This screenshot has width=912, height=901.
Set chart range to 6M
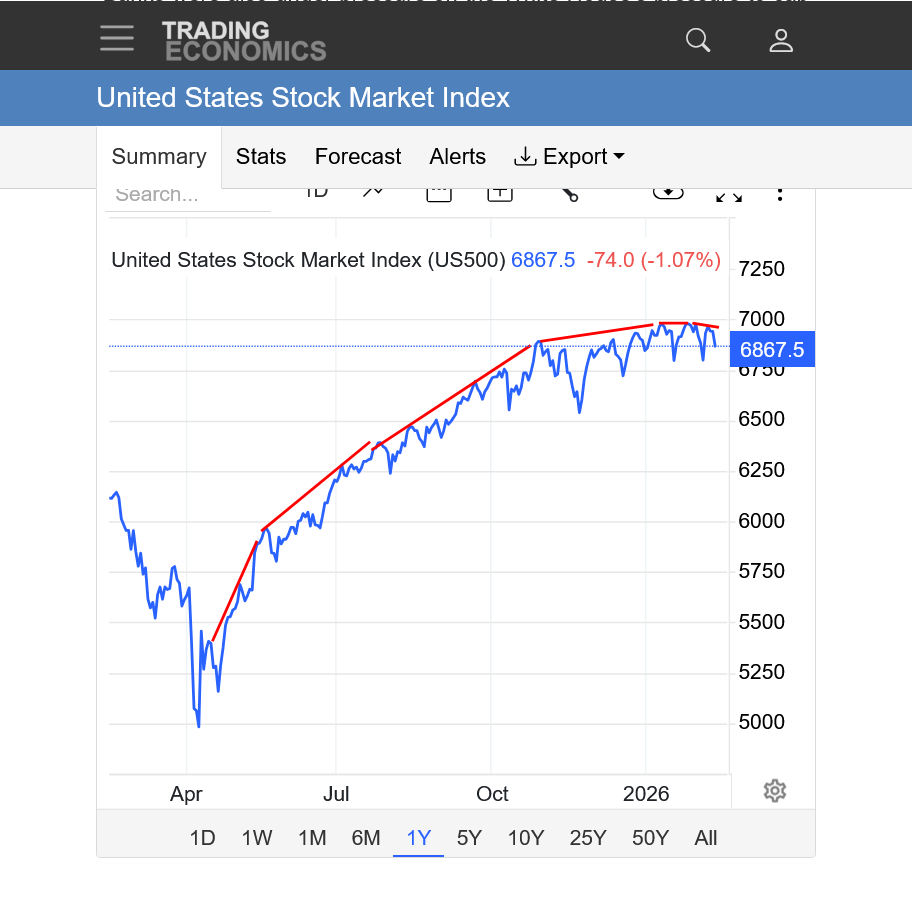click(366, 838)
